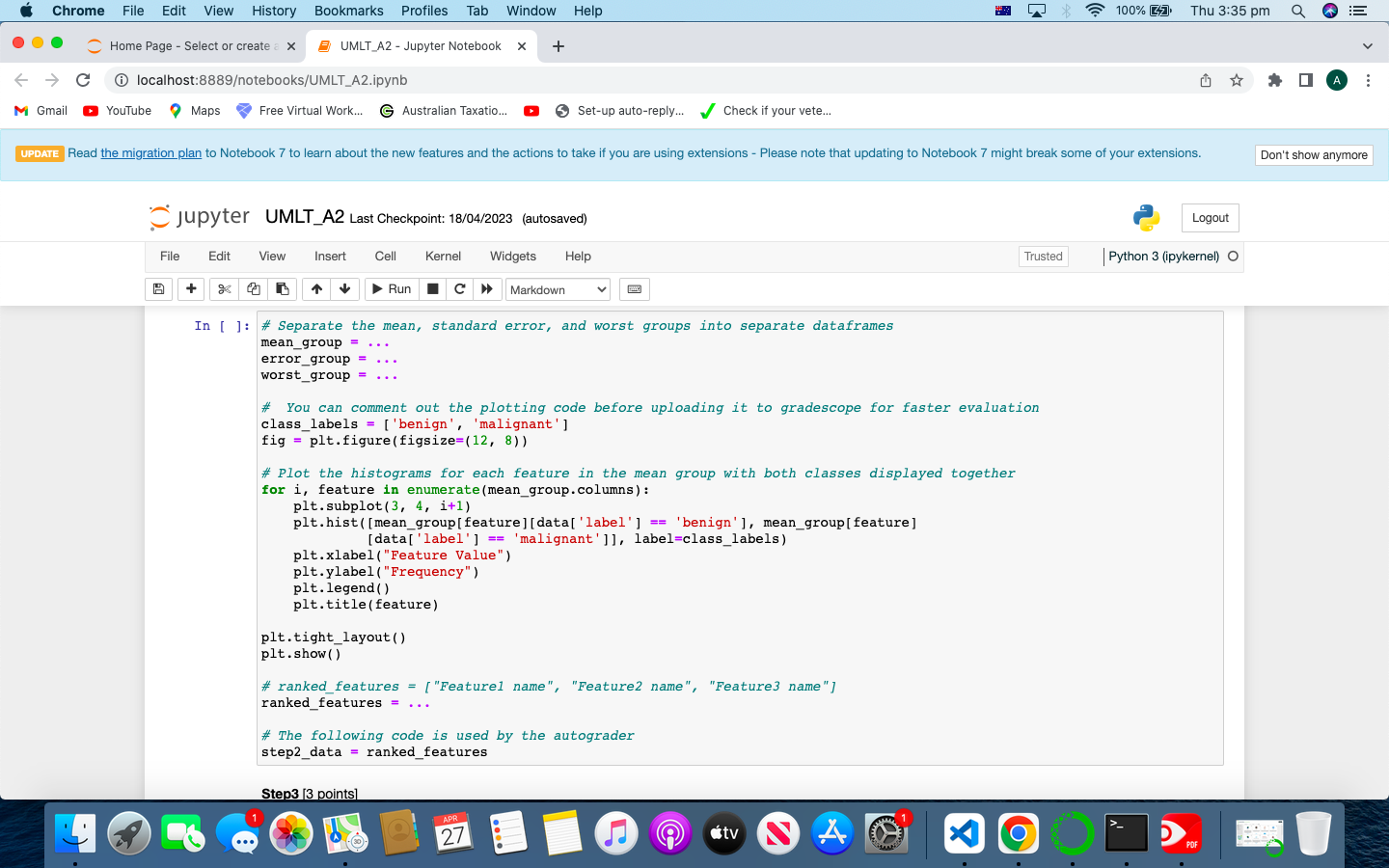Click the Run button in the toolbar

(391, 288)
